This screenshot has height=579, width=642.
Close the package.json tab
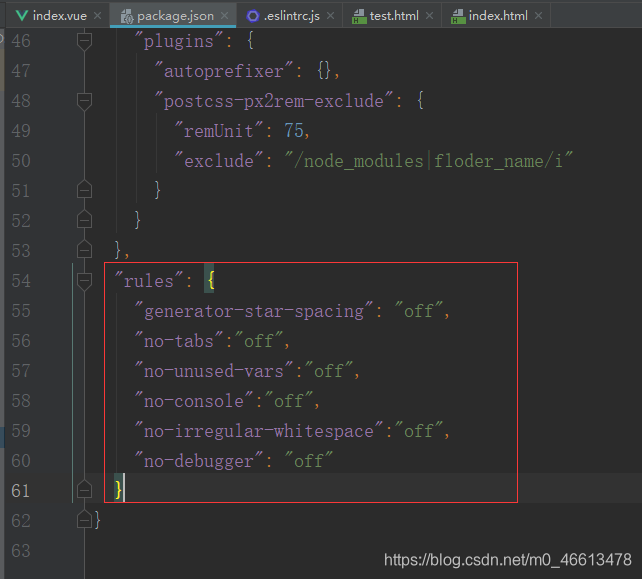(x=224, y=16)
